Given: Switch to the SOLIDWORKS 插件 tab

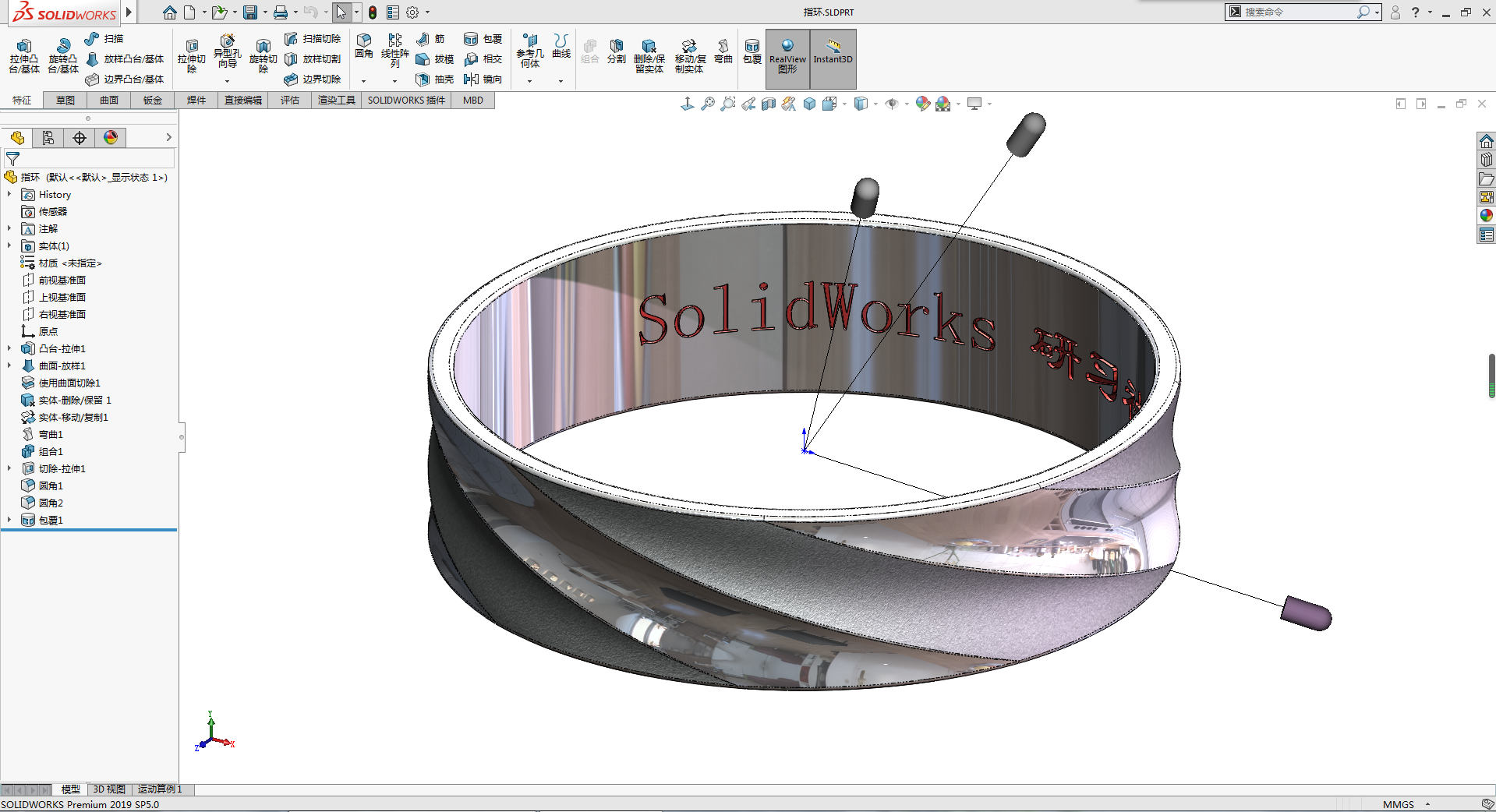Looking at the screenshot, I should (x=406, y=100).
